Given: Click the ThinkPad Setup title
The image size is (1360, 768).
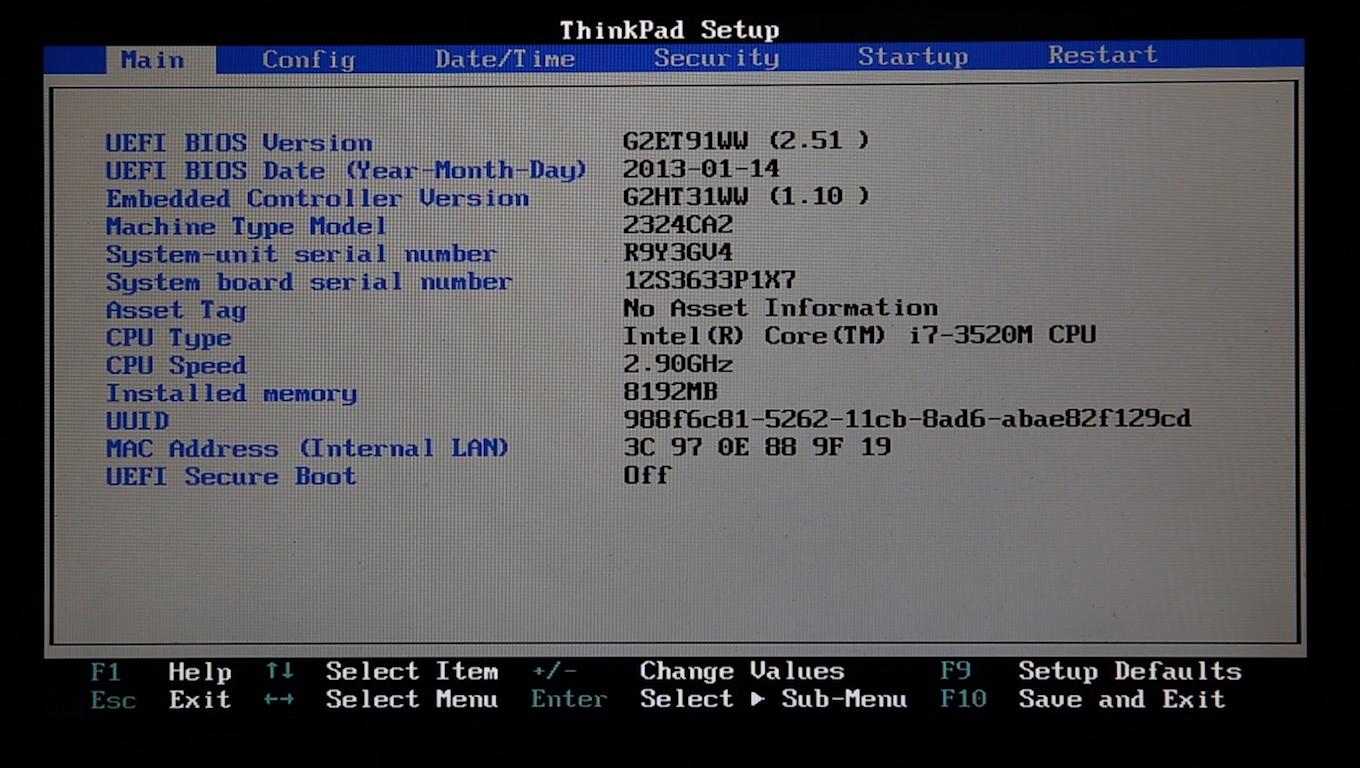Looking at the screenshot, I should [x=669, y=30].
